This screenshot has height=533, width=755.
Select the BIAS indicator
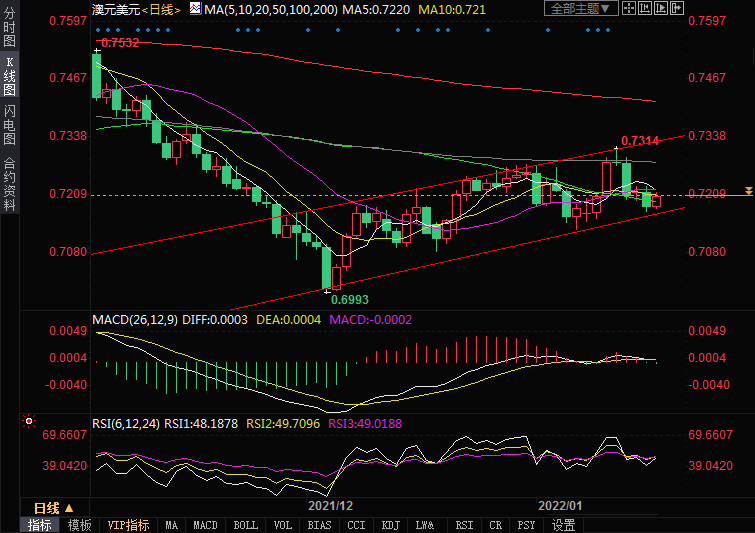click(x=319, y=525)
